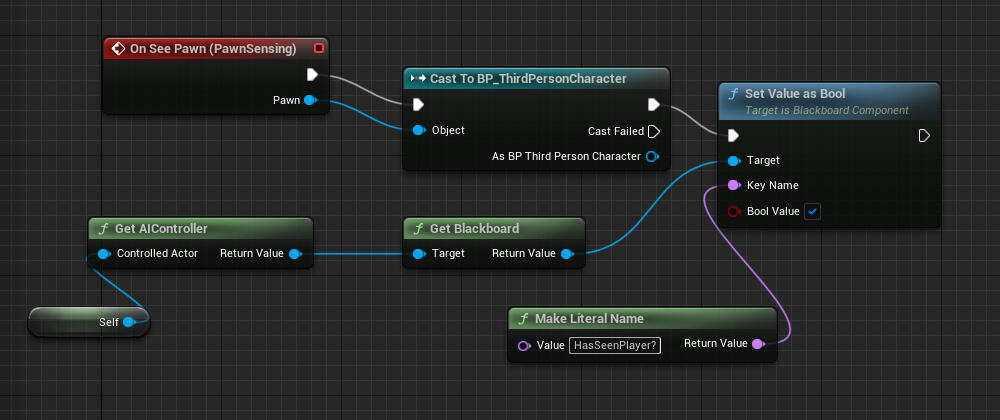Click the On See Pawn execution output pin

click(x=312, y=74)
